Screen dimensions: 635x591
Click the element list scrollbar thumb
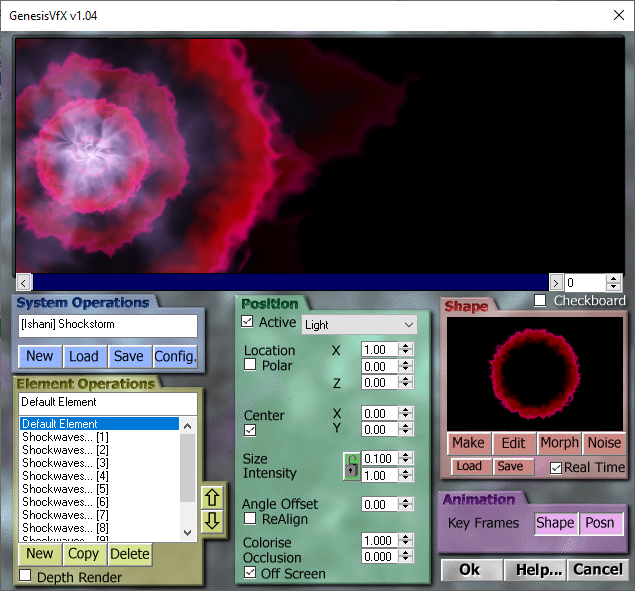188,468
